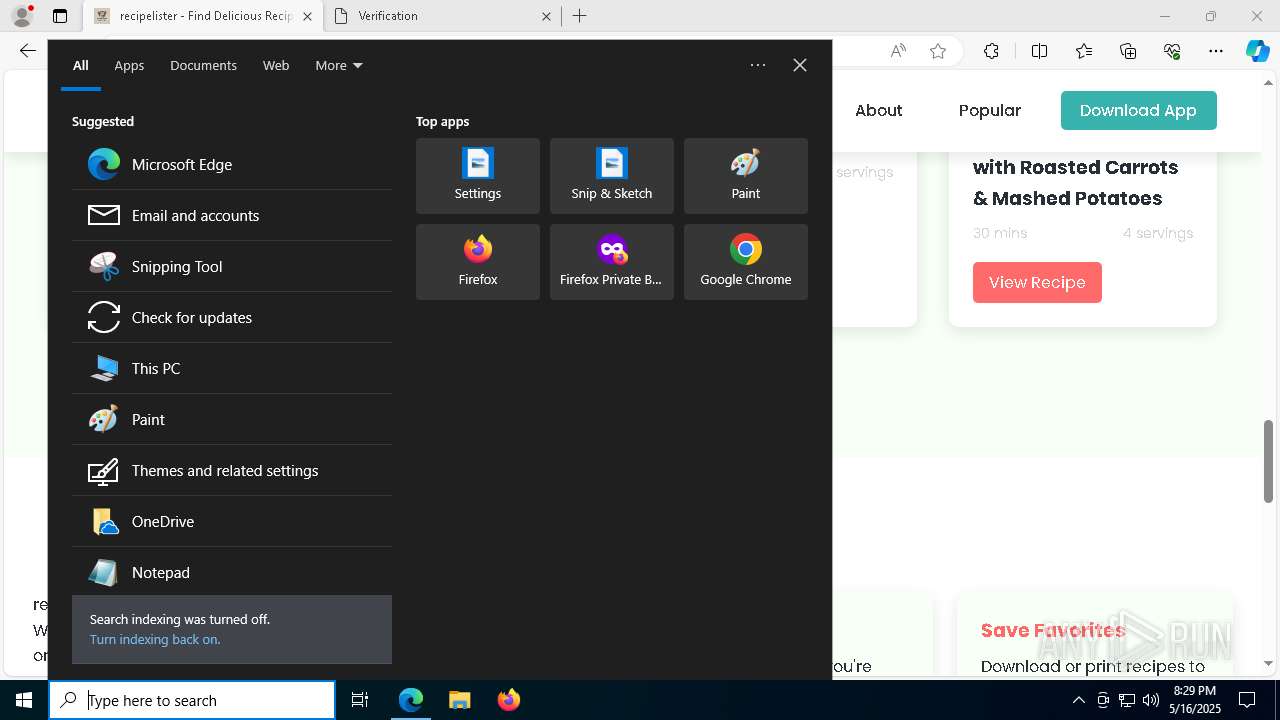Switch to the Apps search tab
The image size is (1280, 720).
(129, 65)
